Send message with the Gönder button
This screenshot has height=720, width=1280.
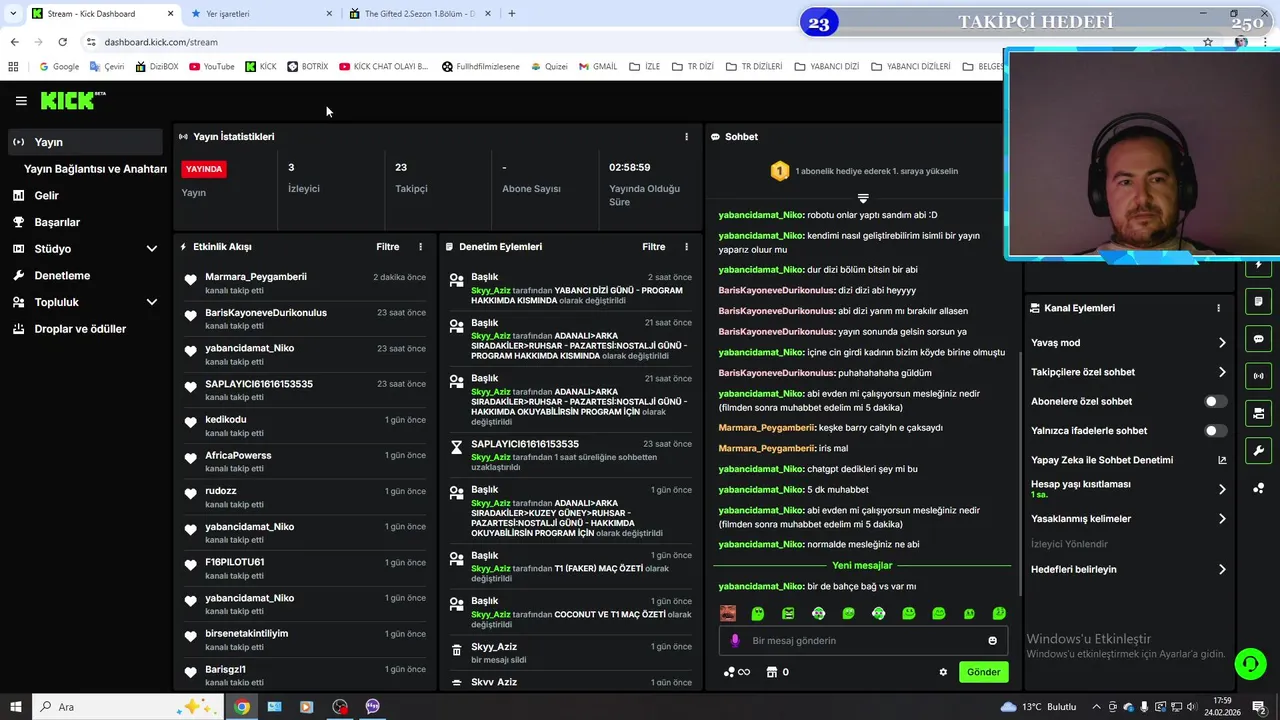pos(983,672)
